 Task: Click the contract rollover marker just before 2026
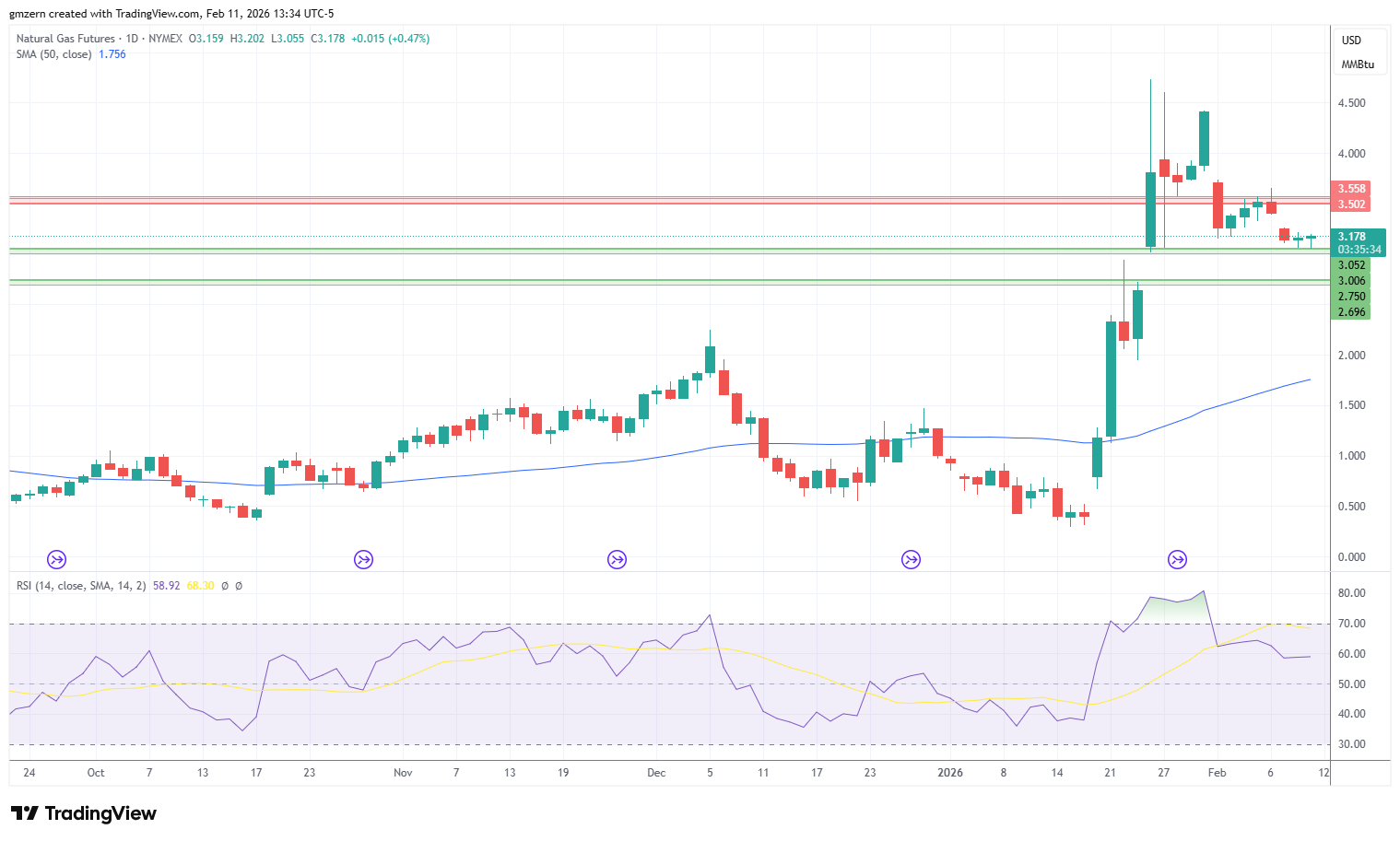[x=911, y=559]
